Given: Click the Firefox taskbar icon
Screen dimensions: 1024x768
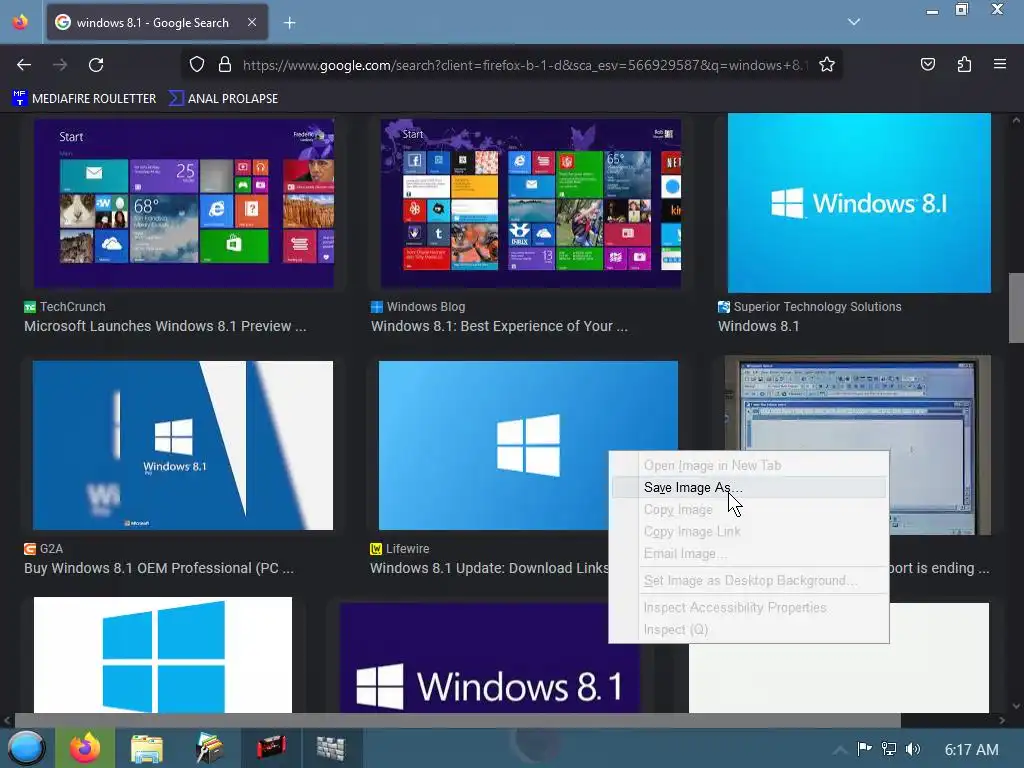Looking at the screenshot, I should 85,748.
